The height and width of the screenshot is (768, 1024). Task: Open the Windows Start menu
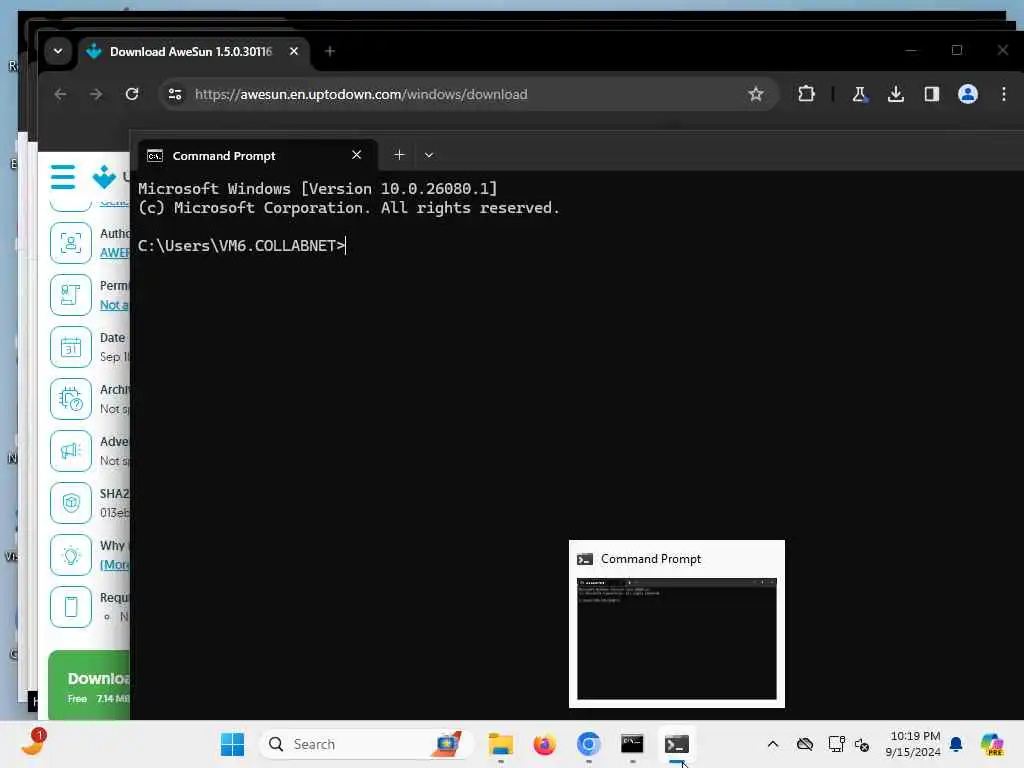point(232,744)
